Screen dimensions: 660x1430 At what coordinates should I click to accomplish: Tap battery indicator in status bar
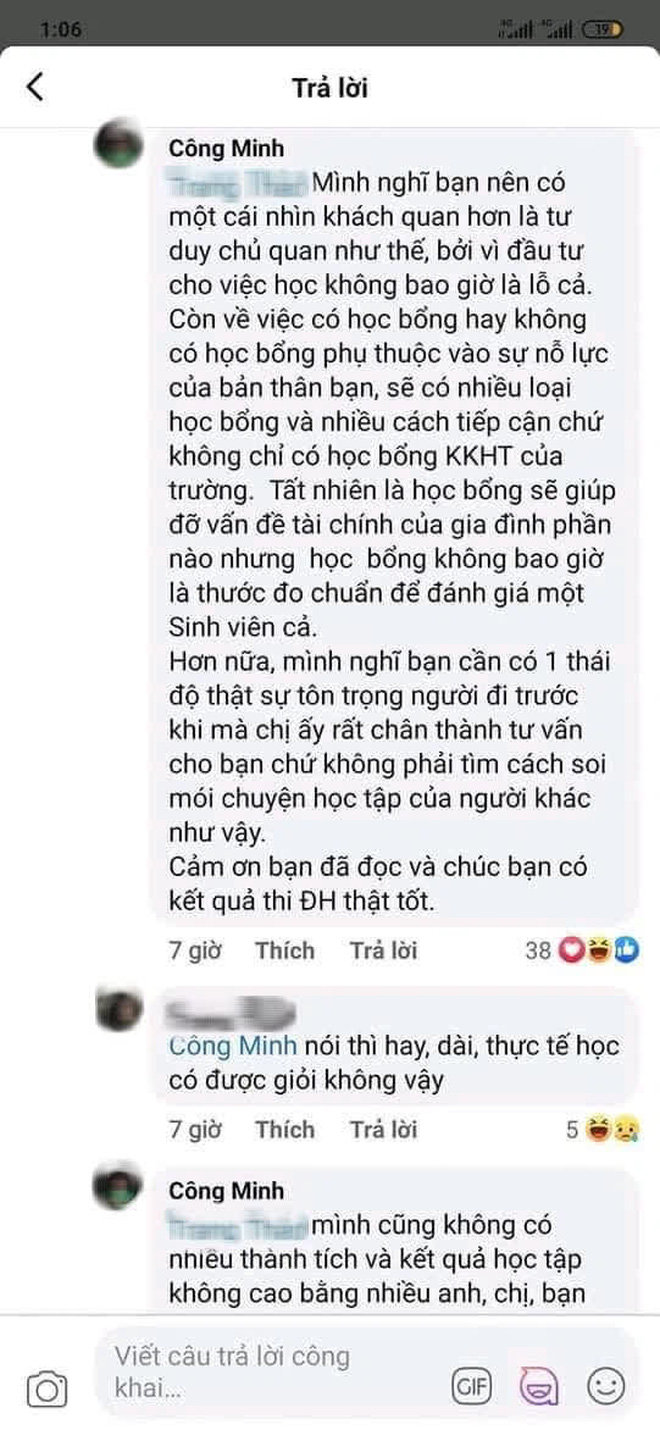click(601, 30)
